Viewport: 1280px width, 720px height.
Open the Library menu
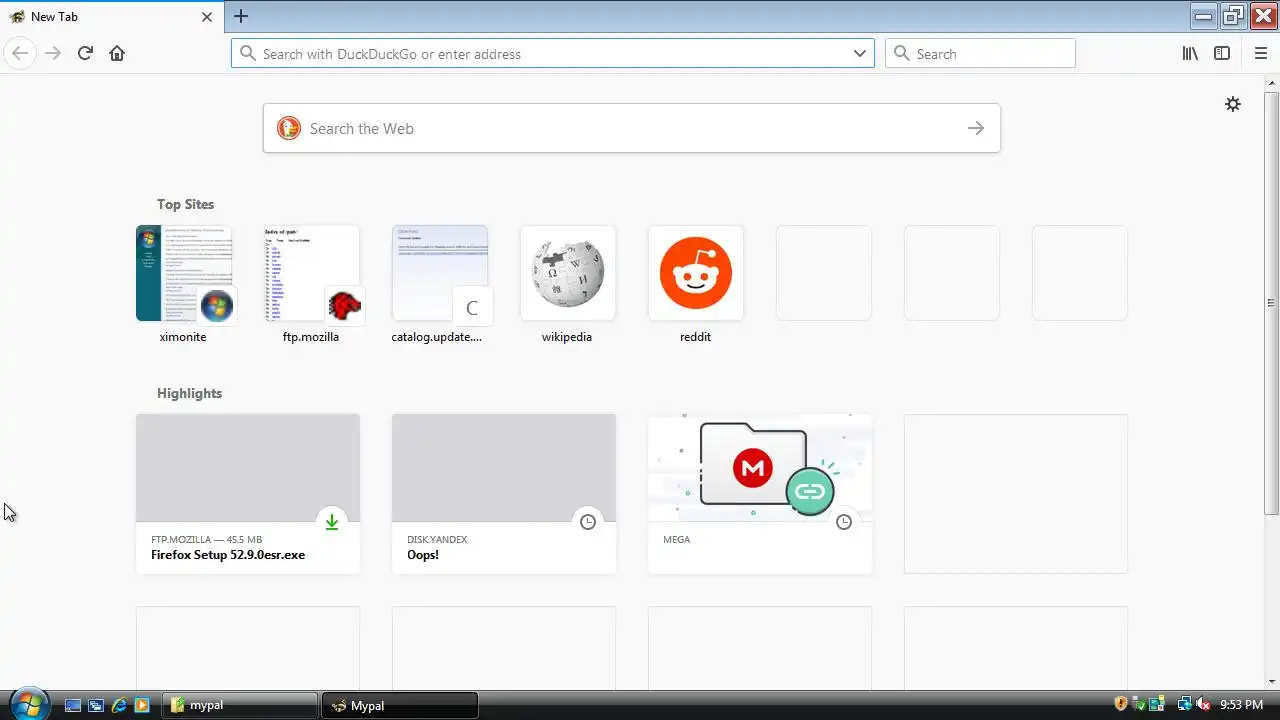1190,54
